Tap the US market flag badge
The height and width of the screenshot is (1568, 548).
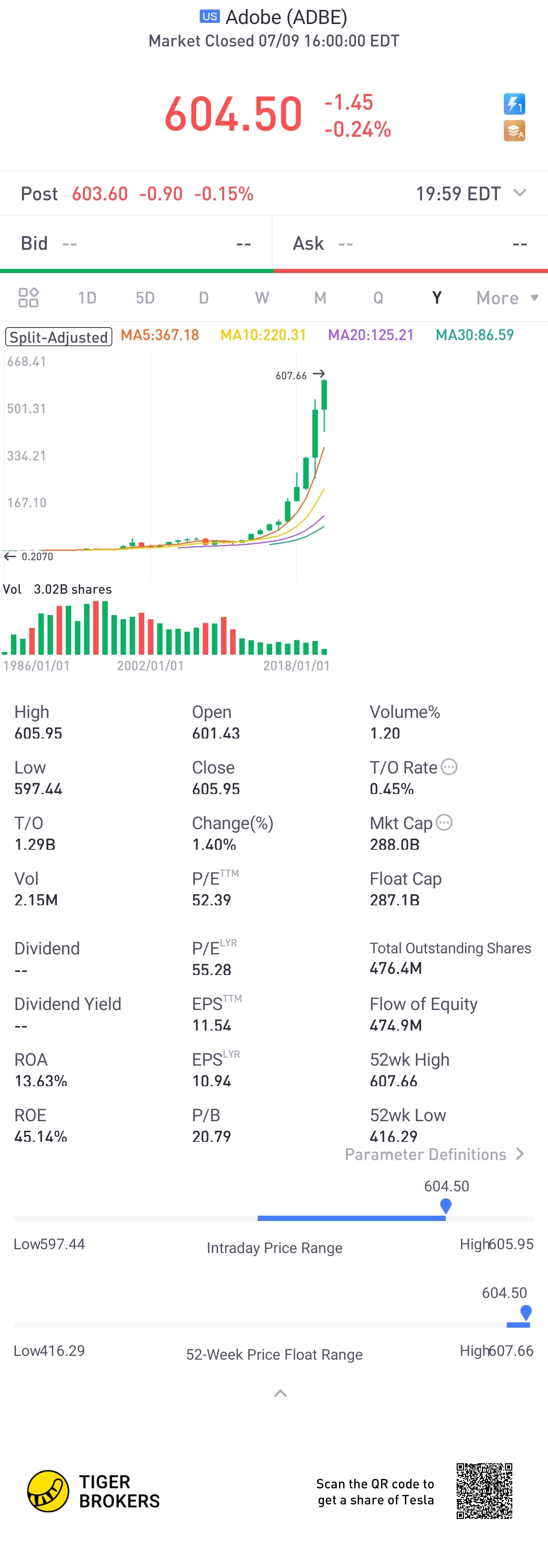210,16
